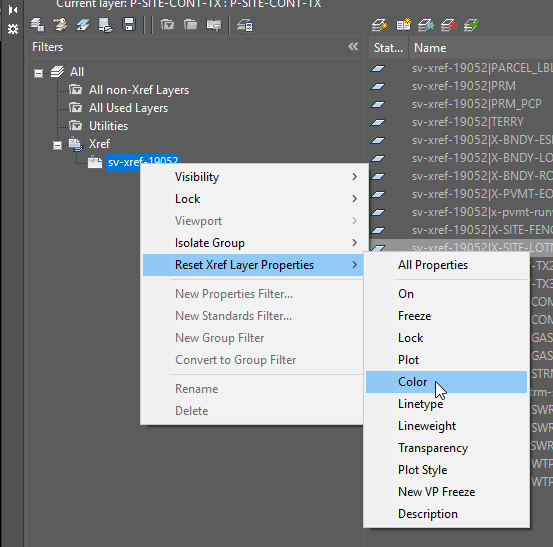Choose On in the reset submenu
The width and height of the screenshot is (553, 547).
446,294
